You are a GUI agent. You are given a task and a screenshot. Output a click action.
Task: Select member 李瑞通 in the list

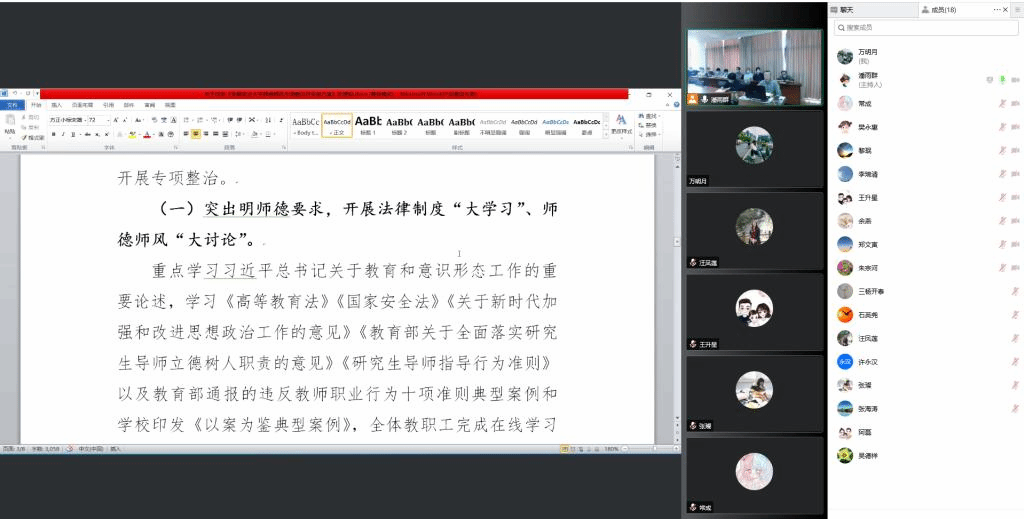pyautogui.click(x=867, y=174)
